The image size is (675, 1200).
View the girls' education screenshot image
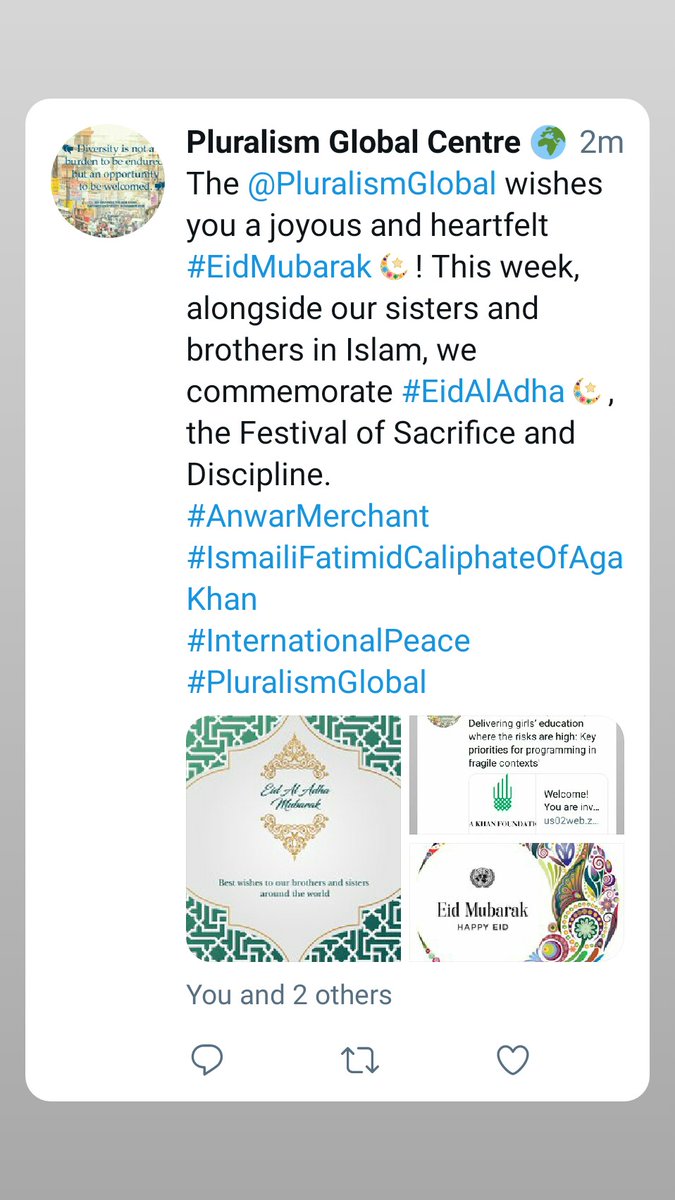click(x=516, y=775)
